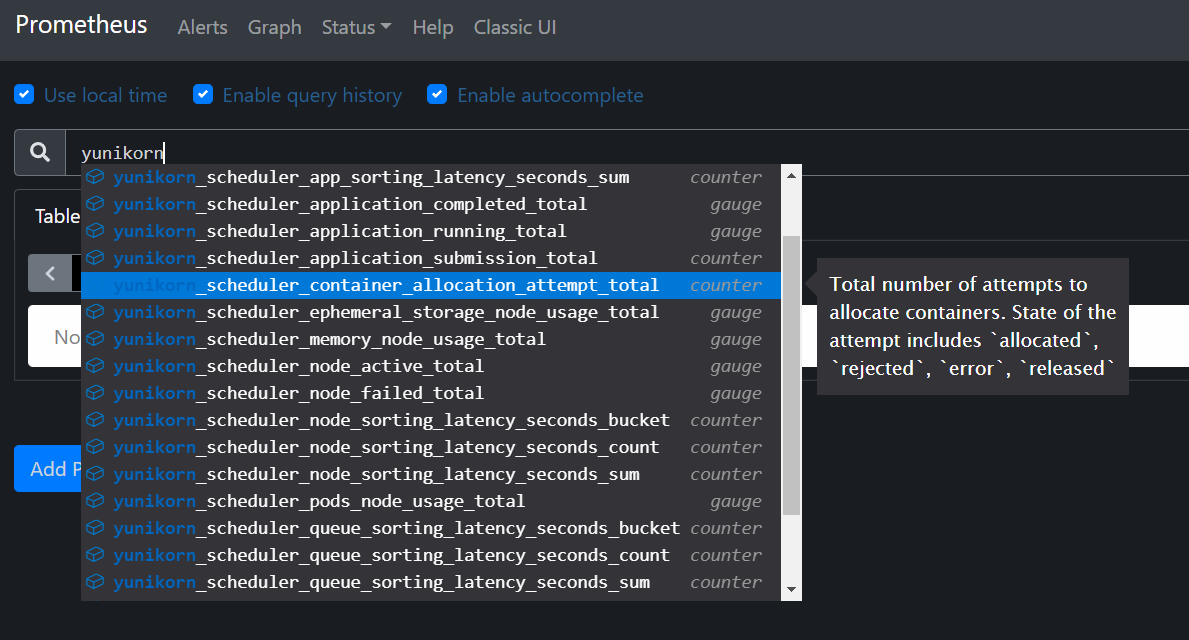Click cube icon beside pods_node_usage_total metric
Viewport: 1189px width, 640px height.
[95, 501]
